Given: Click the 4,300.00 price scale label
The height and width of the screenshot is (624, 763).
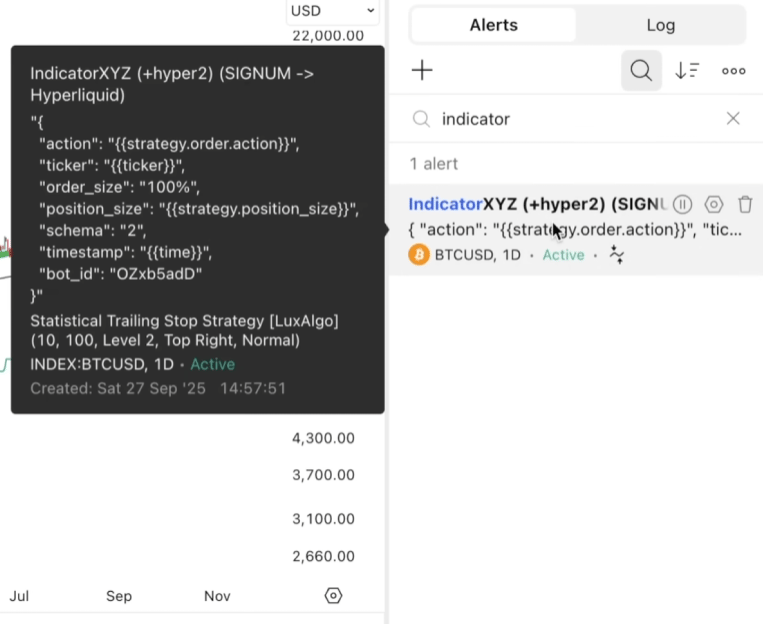Looking at the screenshot, I should [x=323, y=438].
